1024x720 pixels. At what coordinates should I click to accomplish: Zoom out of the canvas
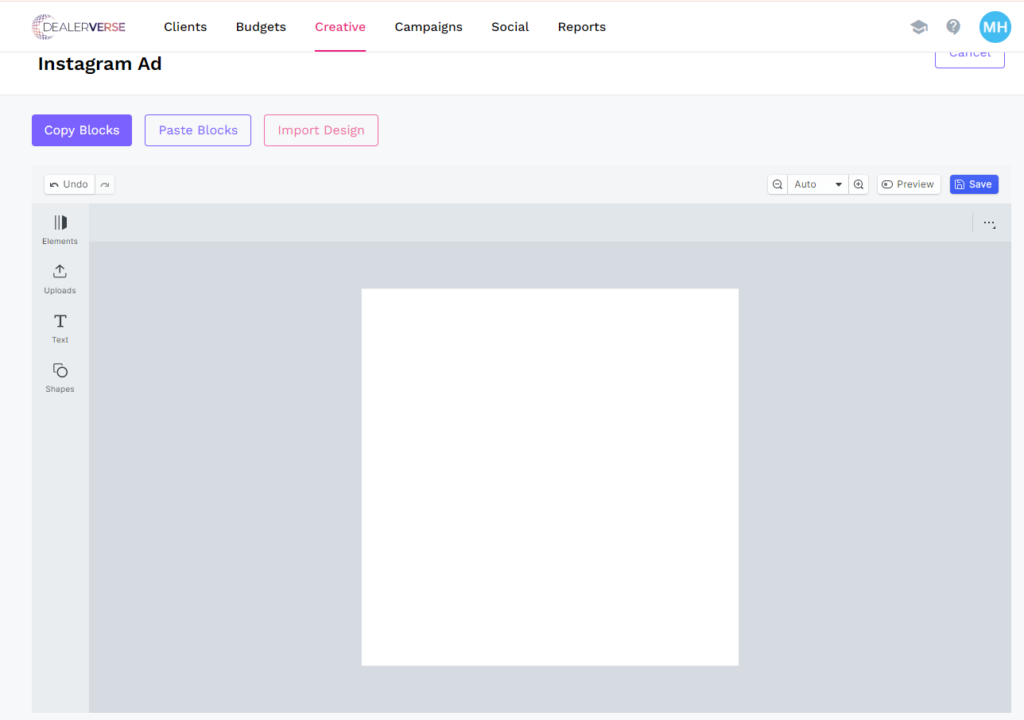pyautogui.click(x=777, y=184)
